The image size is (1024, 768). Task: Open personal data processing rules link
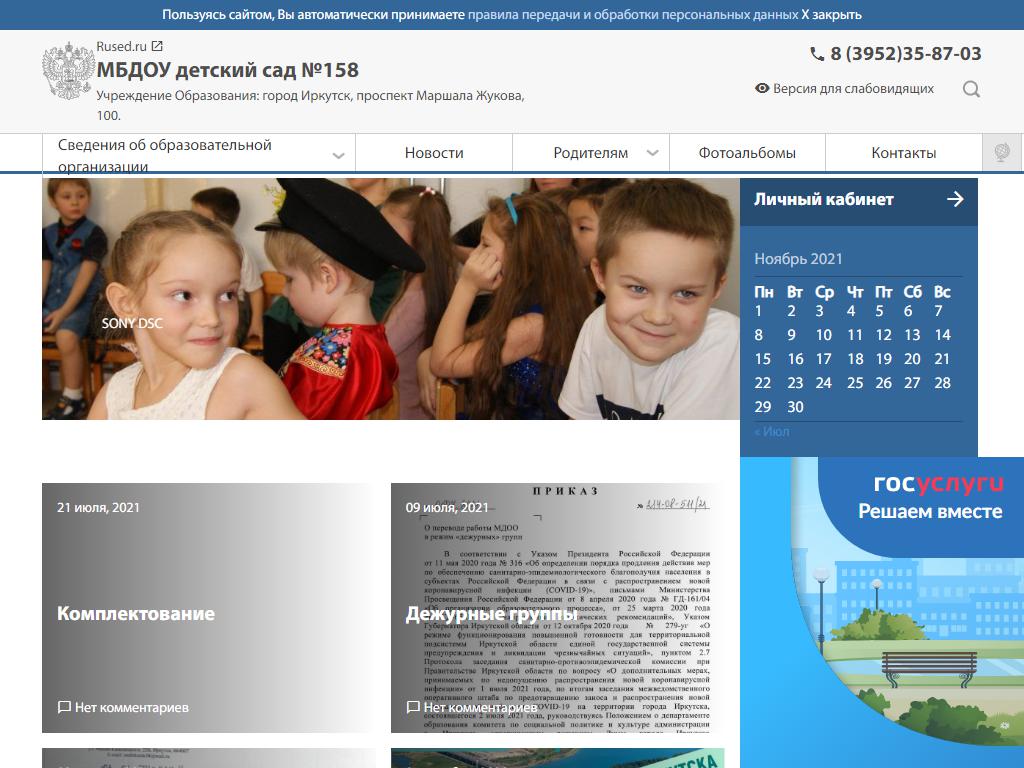tap(632, 15)
